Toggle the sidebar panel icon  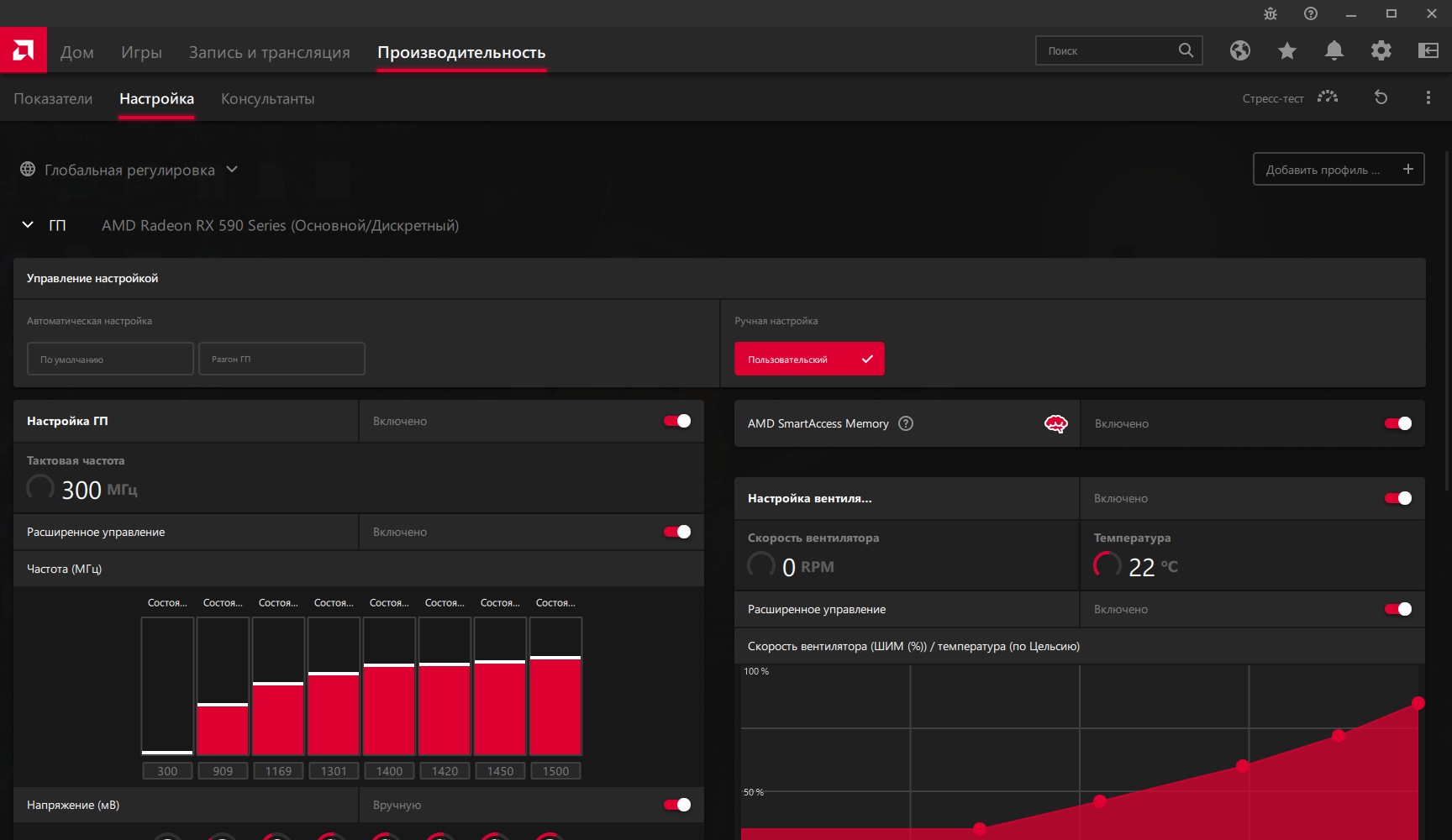point(1428,50)
